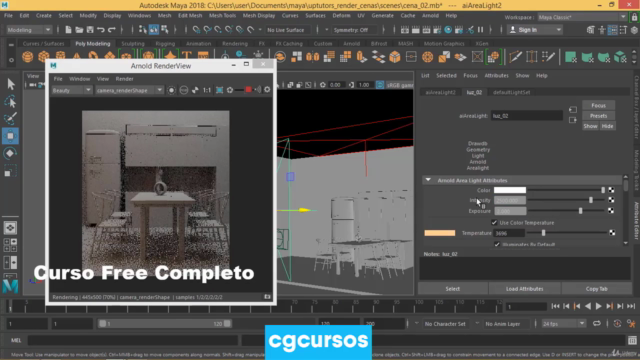
Task: Click the Arnold RenderView start render icon
Action: (171, 90)
